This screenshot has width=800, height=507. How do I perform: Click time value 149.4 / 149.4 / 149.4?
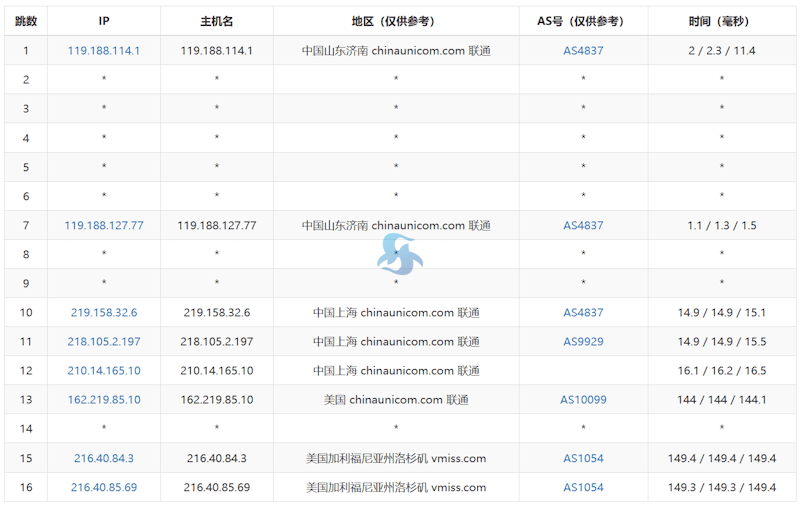pyautogui.click(x=721, y=459)
